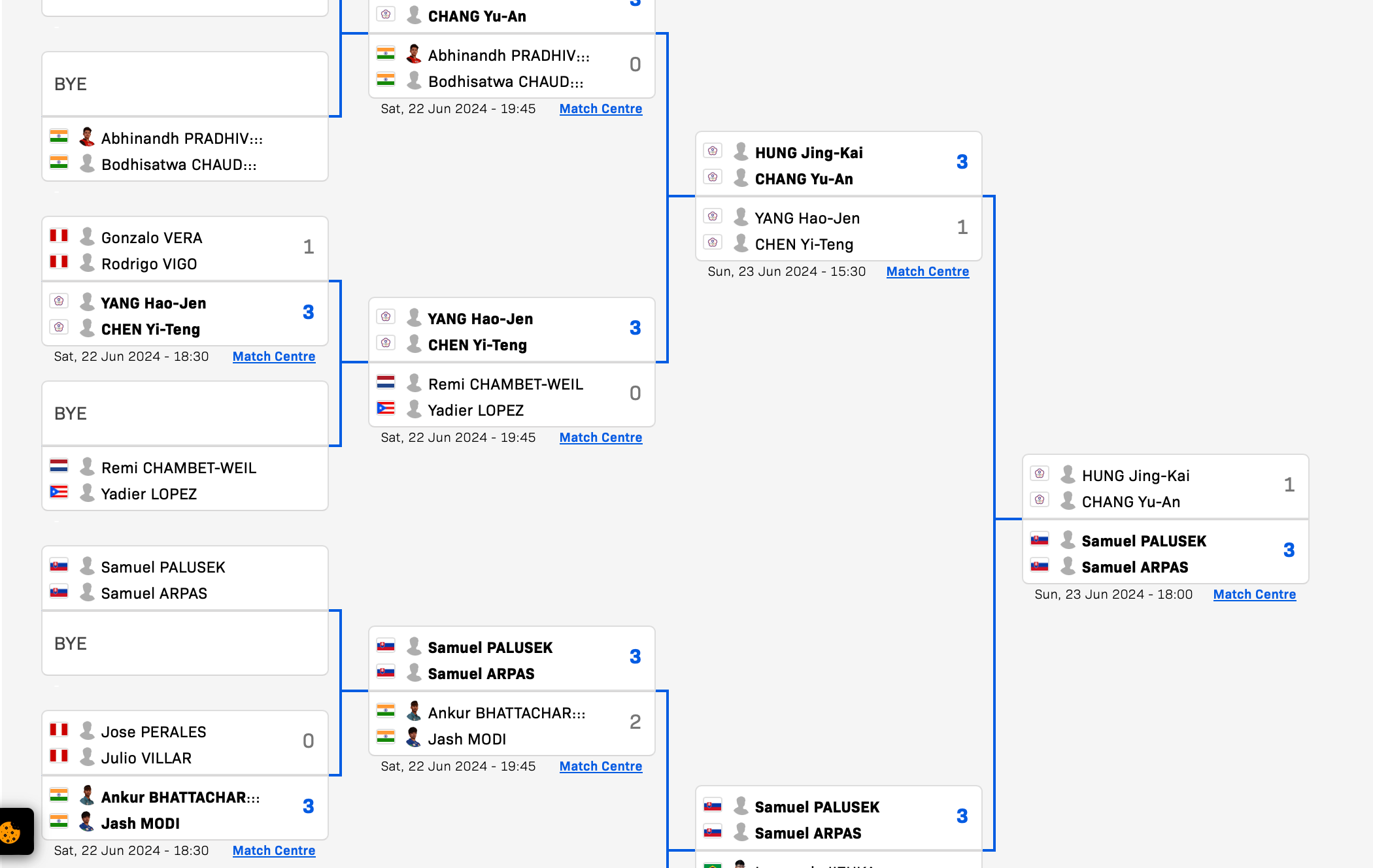Click the Peru flag beside Gonzalo VERA
1373x868 pixels.
(x=59, y=236)
